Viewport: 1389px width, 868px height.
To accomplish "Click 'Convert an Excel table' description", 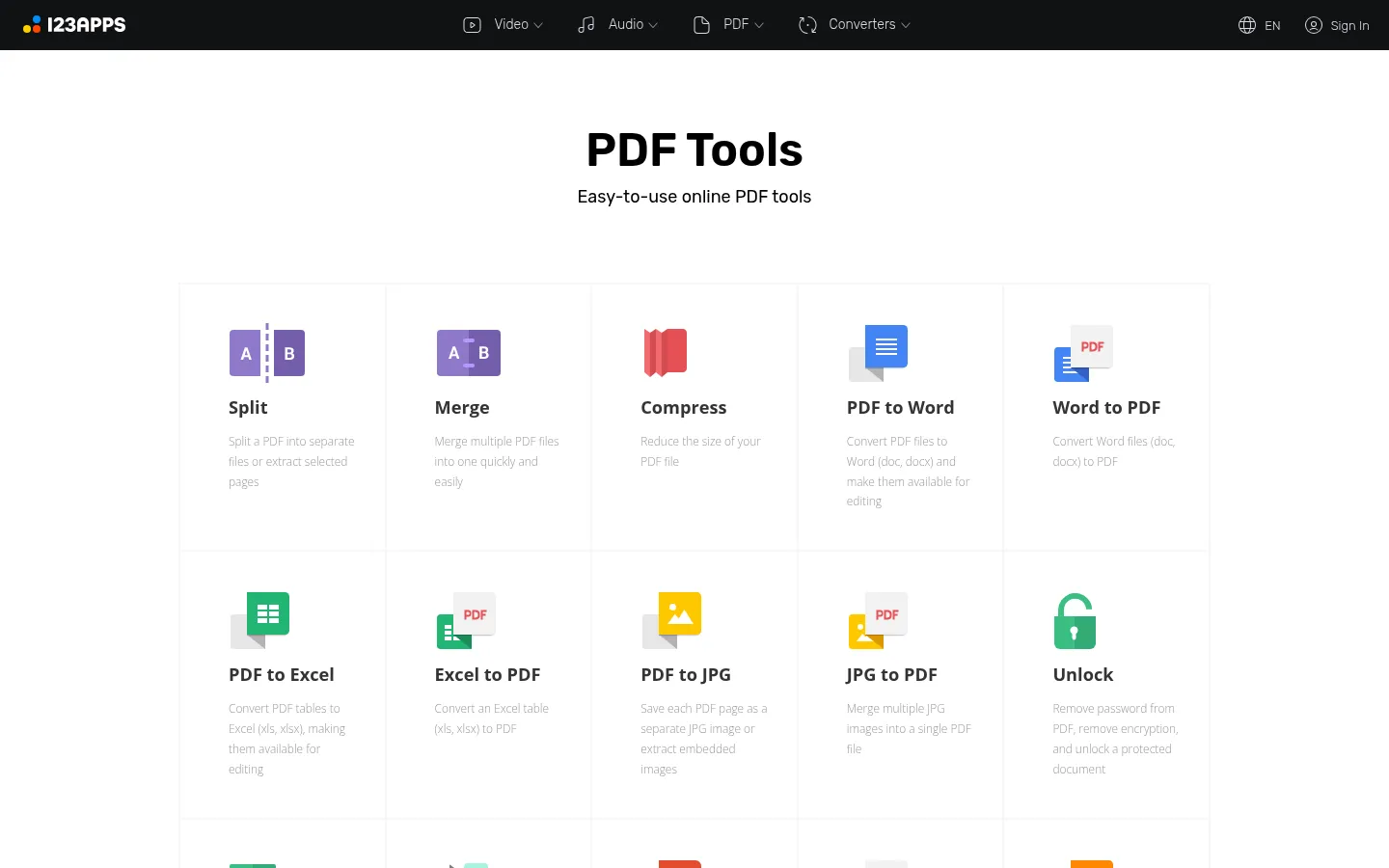I will 491,719.
